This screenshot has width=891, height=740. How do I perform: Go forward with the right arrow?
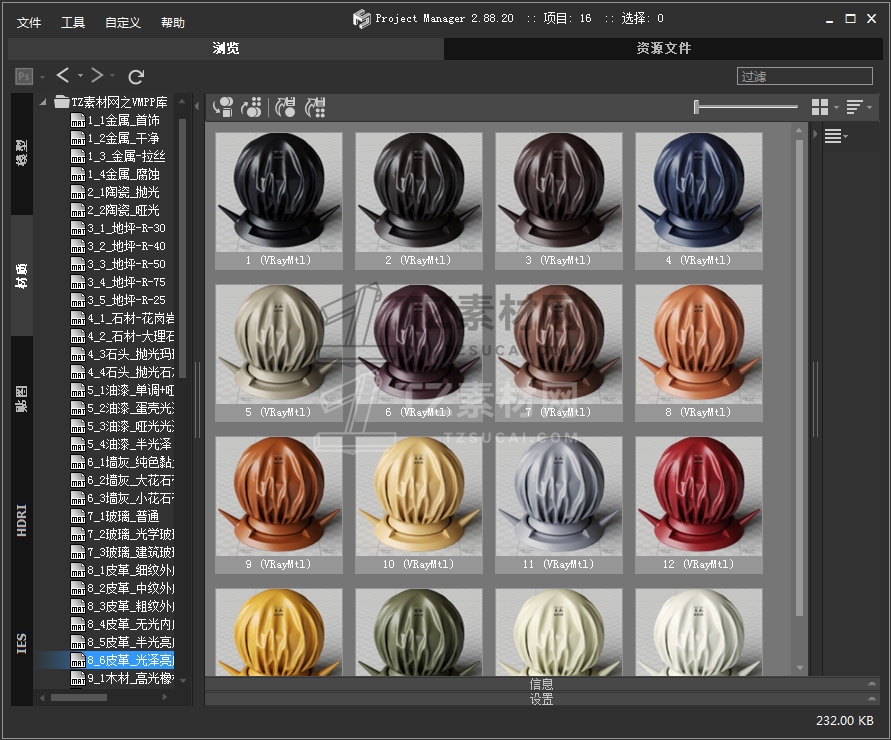(x=97, y=76)
